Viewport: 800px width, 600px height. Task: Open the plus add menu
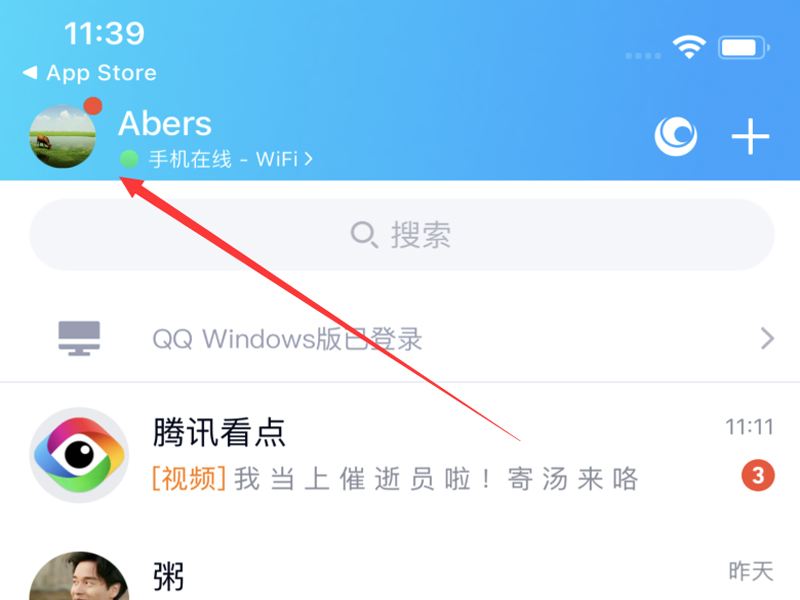pos(750,136)
